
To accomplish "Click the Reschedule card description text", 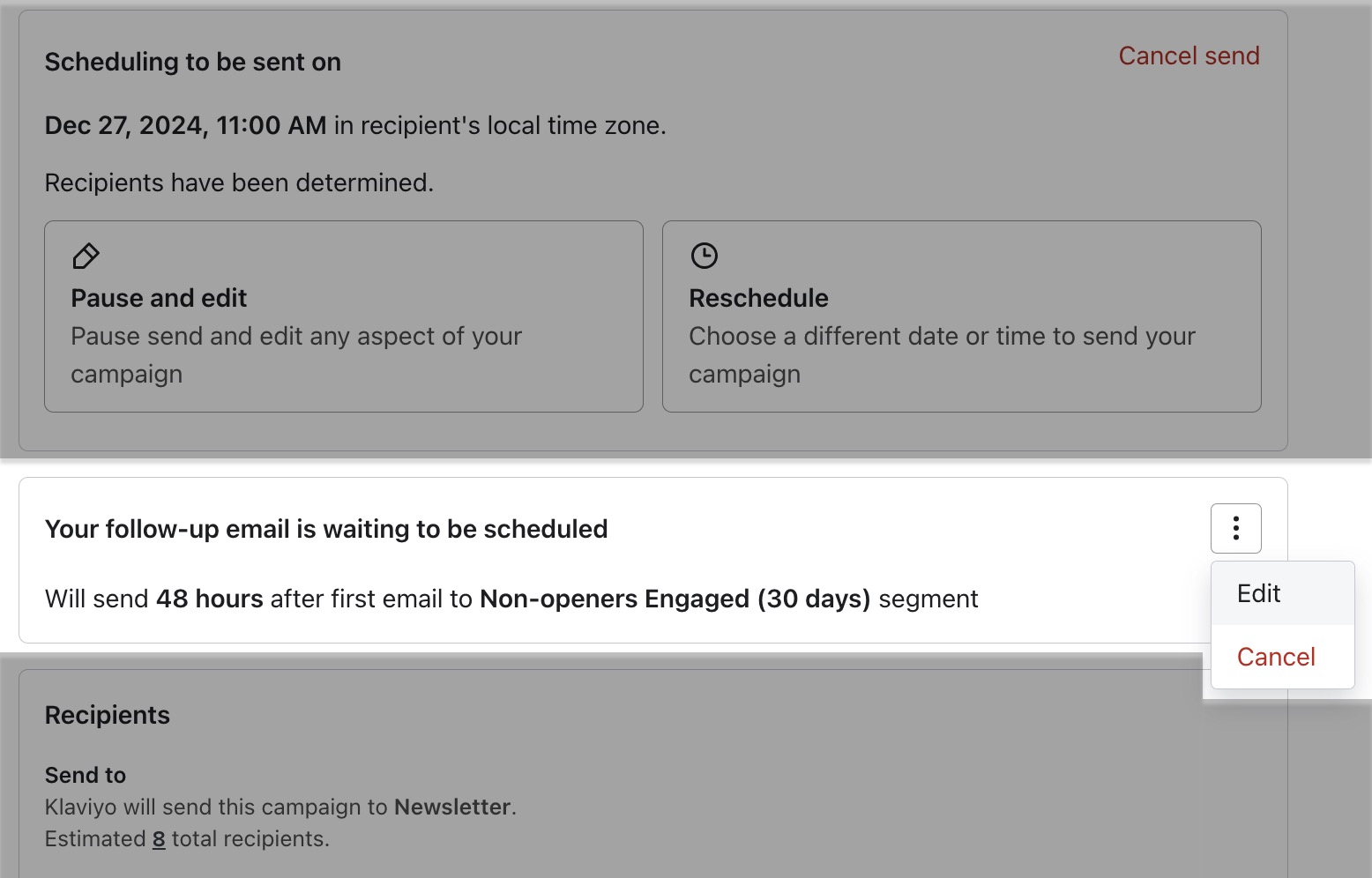I will (x=942, y=354).
